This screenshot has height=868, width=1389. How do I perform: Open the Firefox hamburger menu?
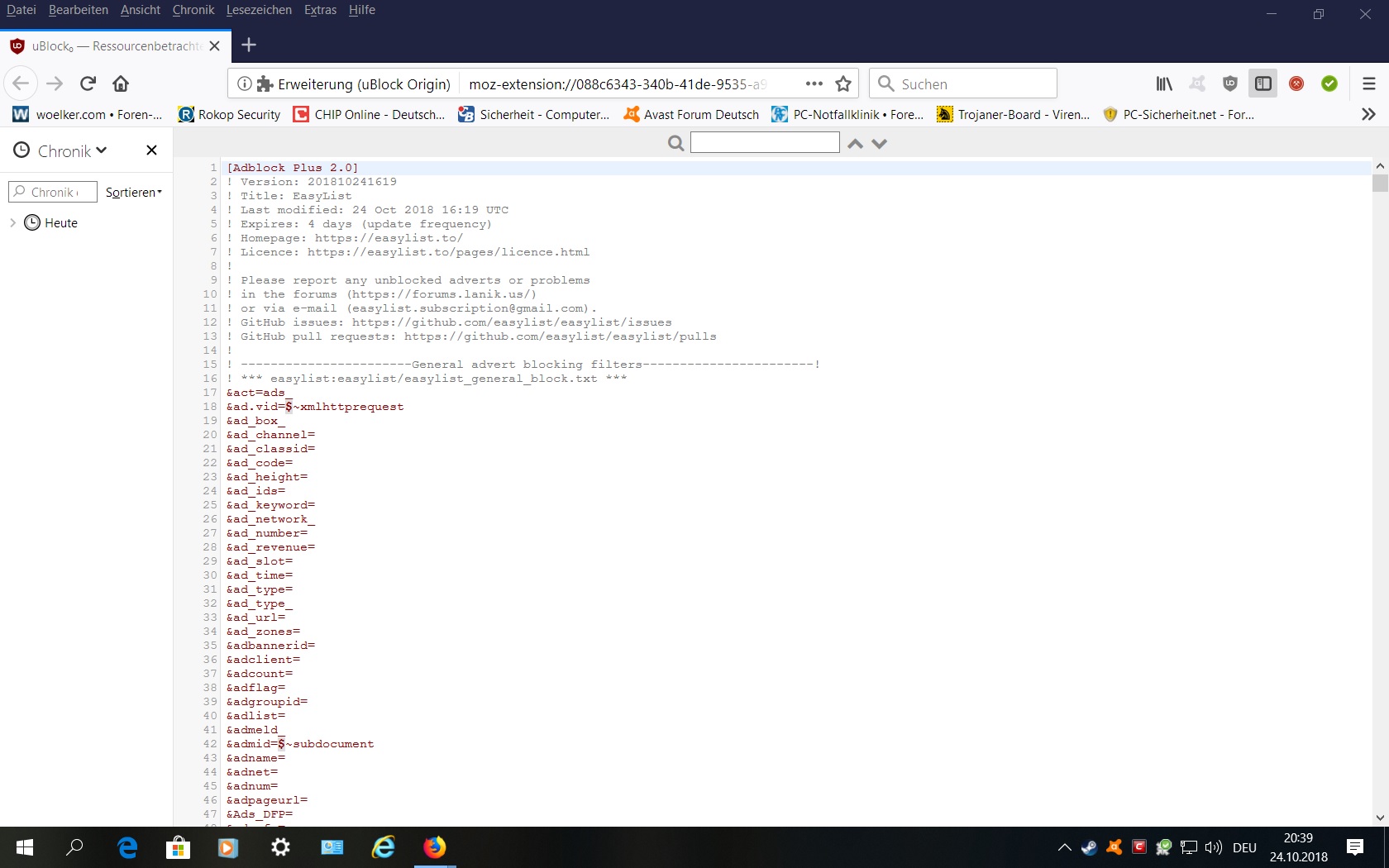point(1369,83)
